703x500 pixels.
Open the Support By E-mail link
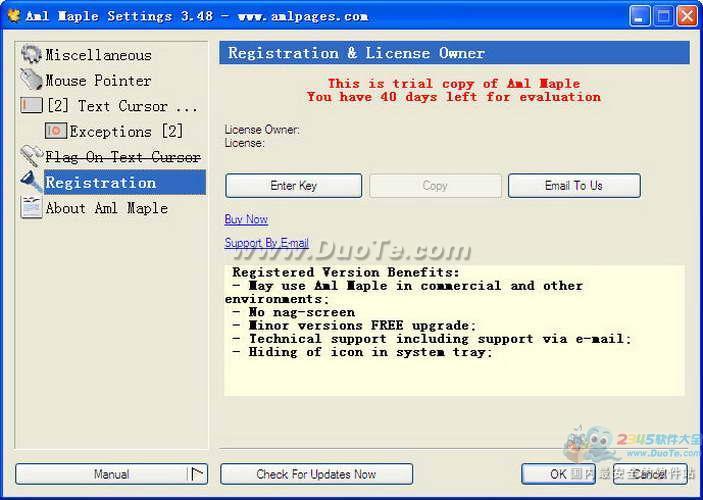click(266, 243)
